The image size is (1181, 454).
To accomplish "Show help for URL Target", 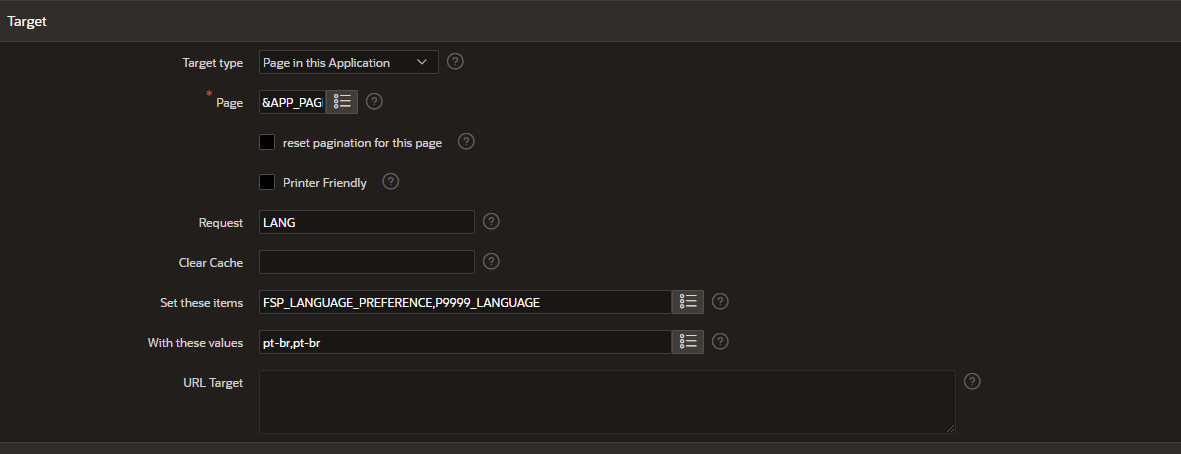I will pyautogui.click(x=972, y=382).
